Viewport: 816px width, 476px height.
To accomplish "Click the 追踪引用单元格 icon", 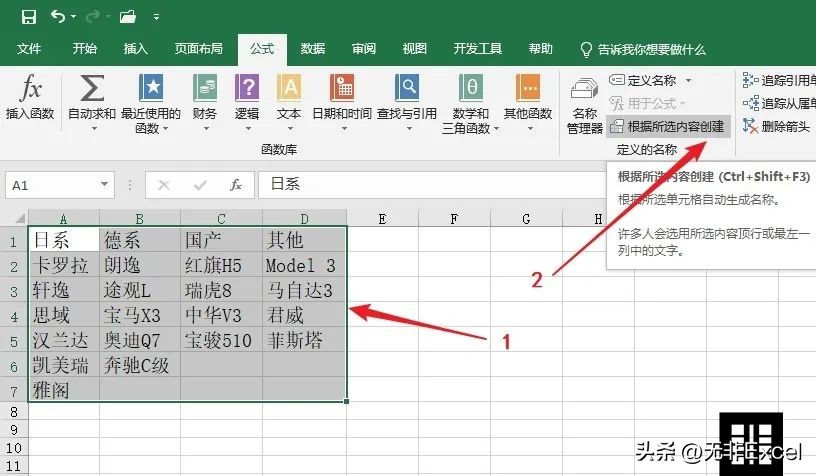I will point(750,80).
